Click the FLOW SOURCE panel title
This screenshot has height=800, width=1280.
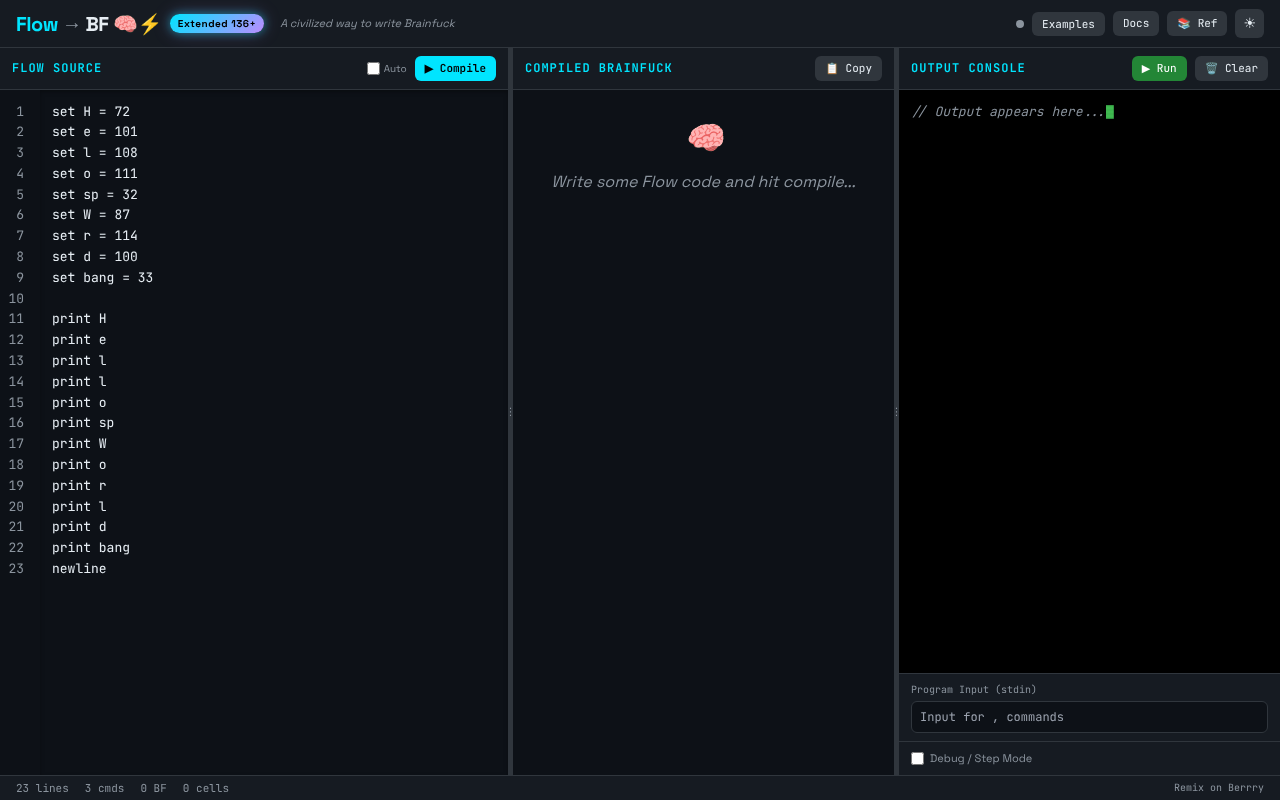57,68
